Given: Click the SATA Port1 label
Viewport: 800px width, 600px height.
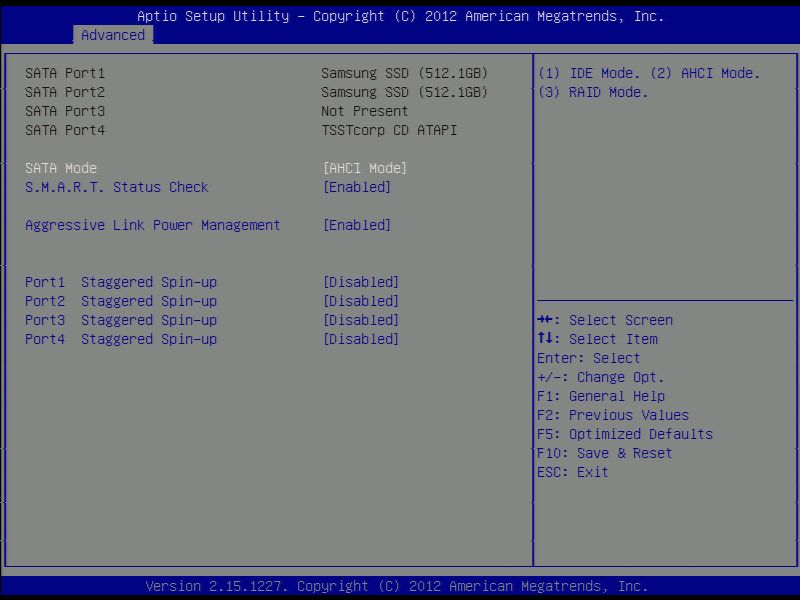Looking at the screenshot, I should (x=65, y=73).
